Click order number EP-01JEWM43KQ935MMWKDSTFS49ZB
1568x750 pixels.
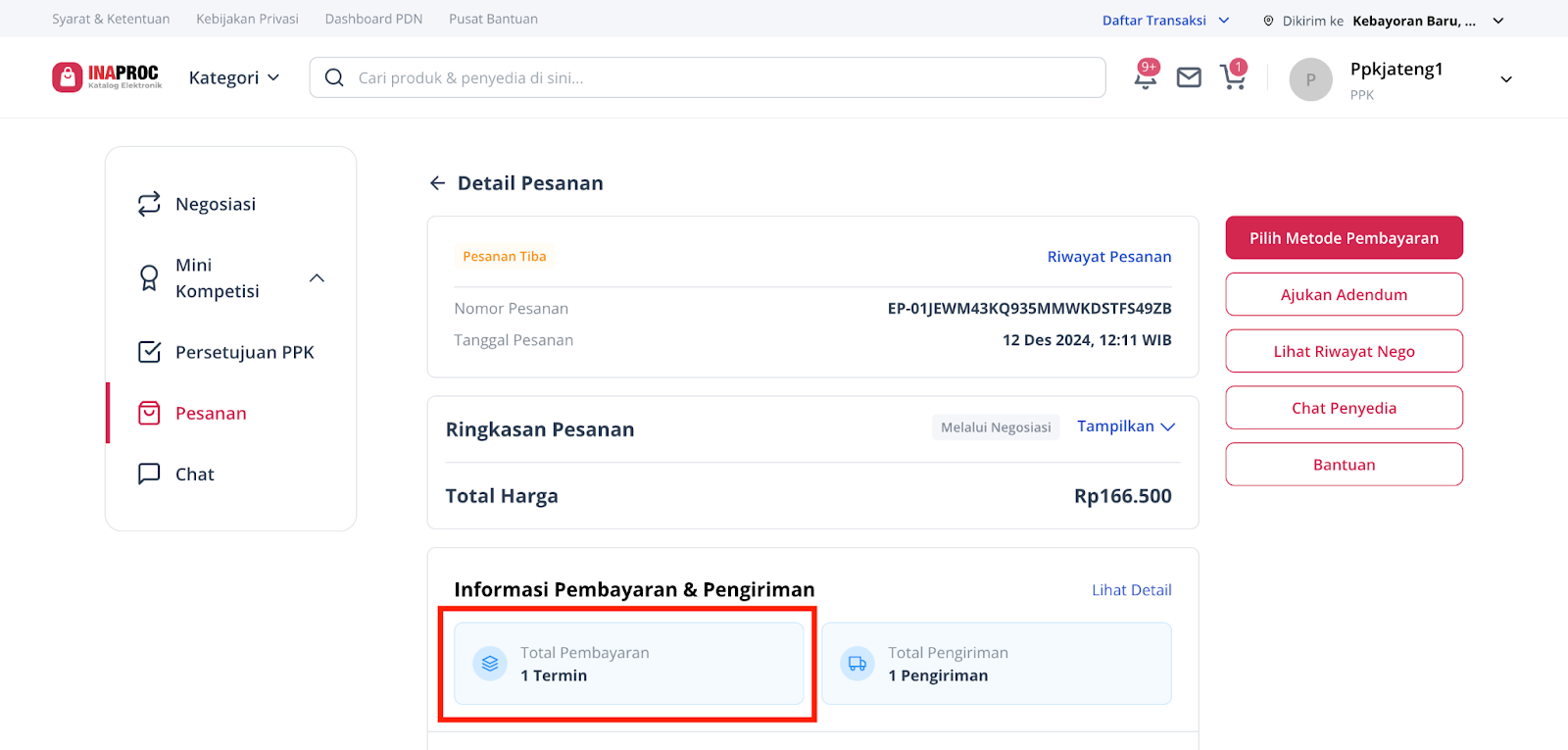[1029, 309]
